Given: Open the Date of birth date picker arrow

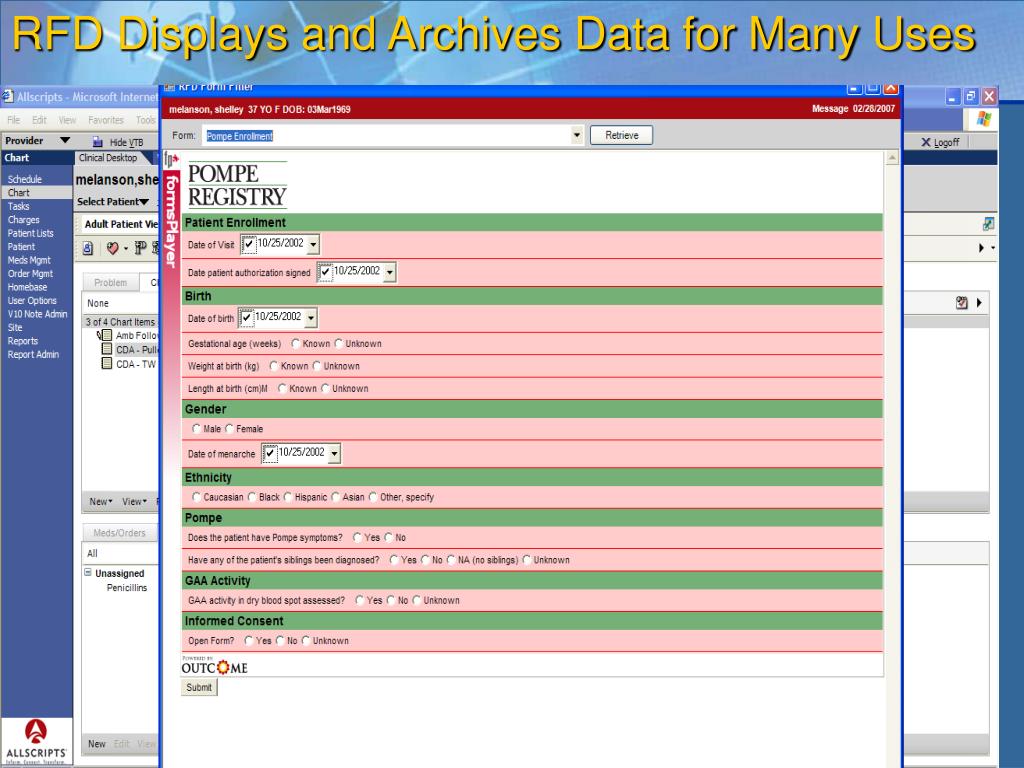Looking at the screenshot, I should pos(311,318).
